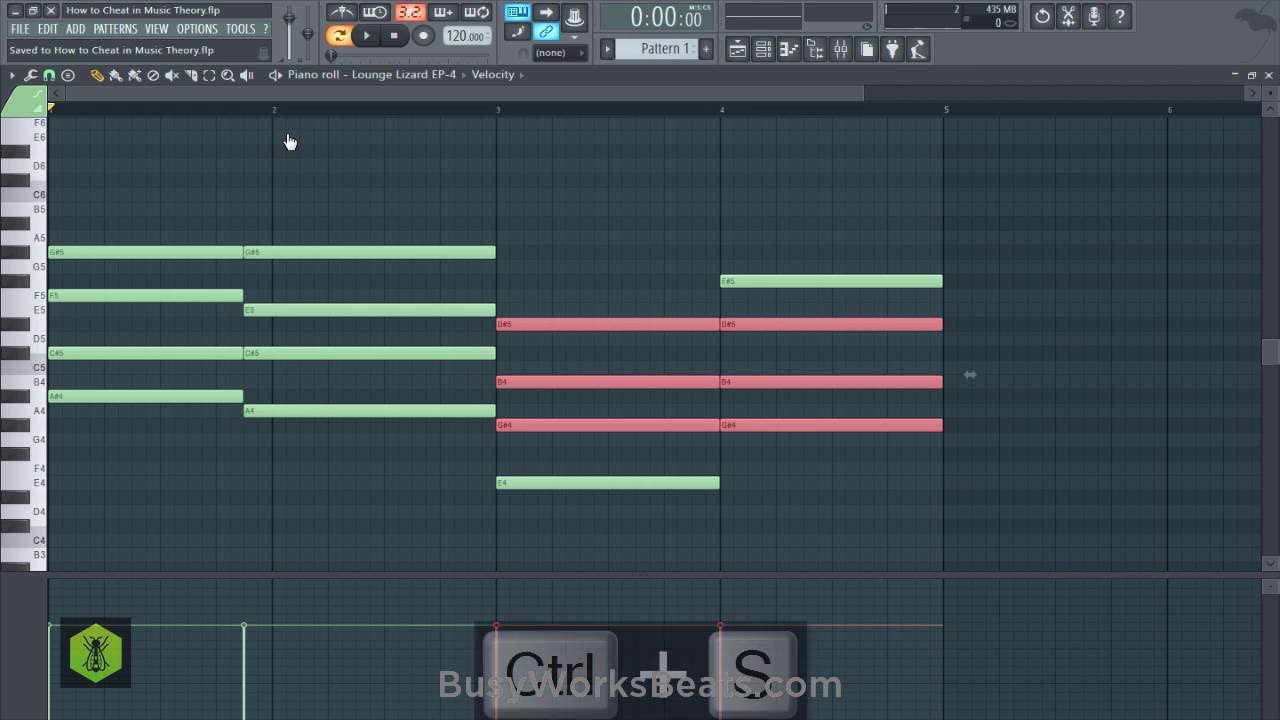Viewport: 1280px width, 720px height.
Task: Open the Browser view
Action: point(815,49)
